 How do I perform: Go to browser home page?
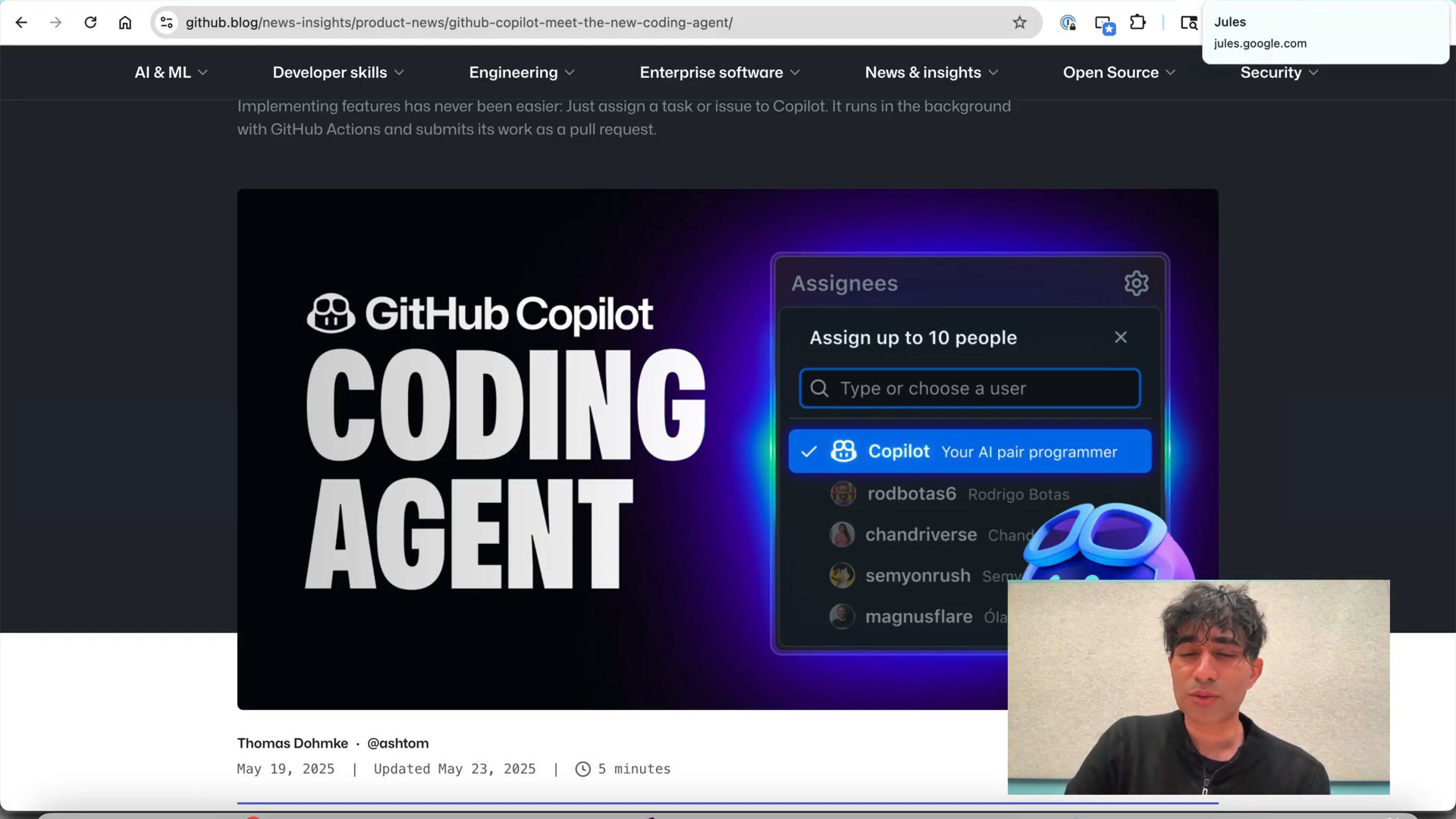click(125, 23)
